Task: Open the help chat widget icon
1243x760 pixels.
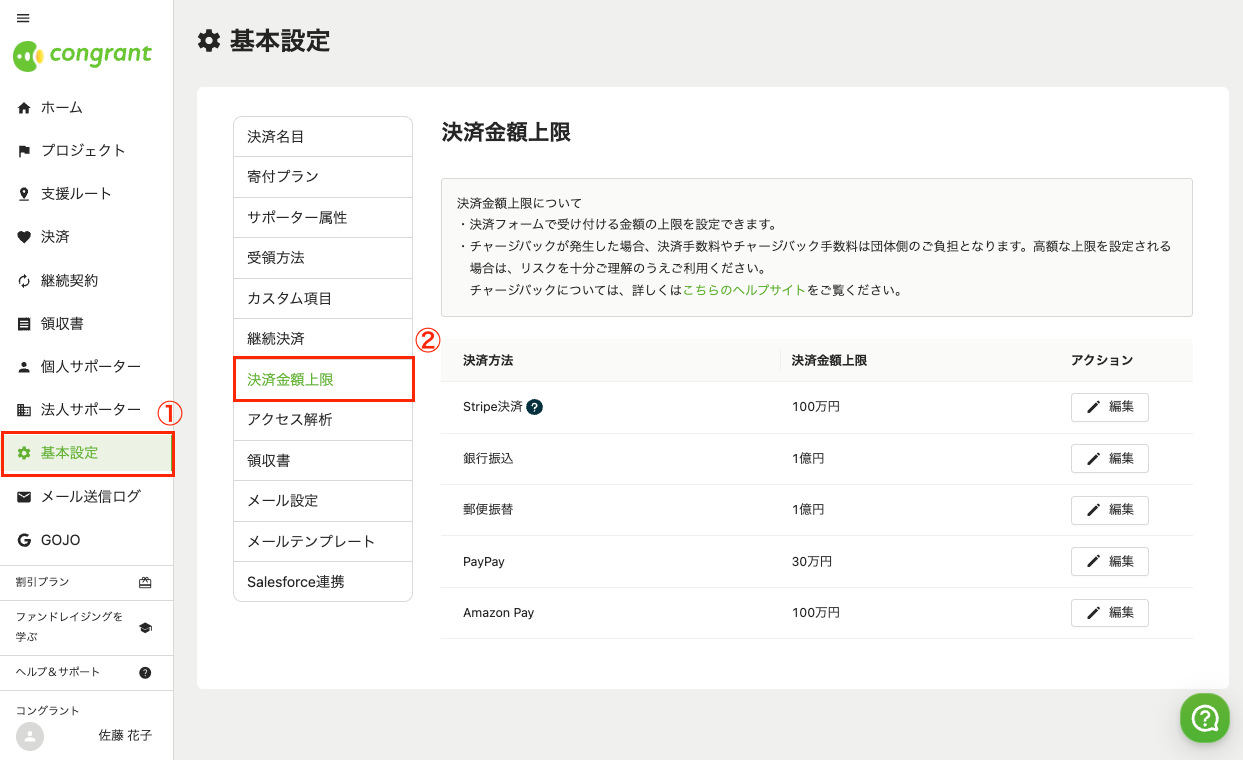Action: pos(1204,717)
